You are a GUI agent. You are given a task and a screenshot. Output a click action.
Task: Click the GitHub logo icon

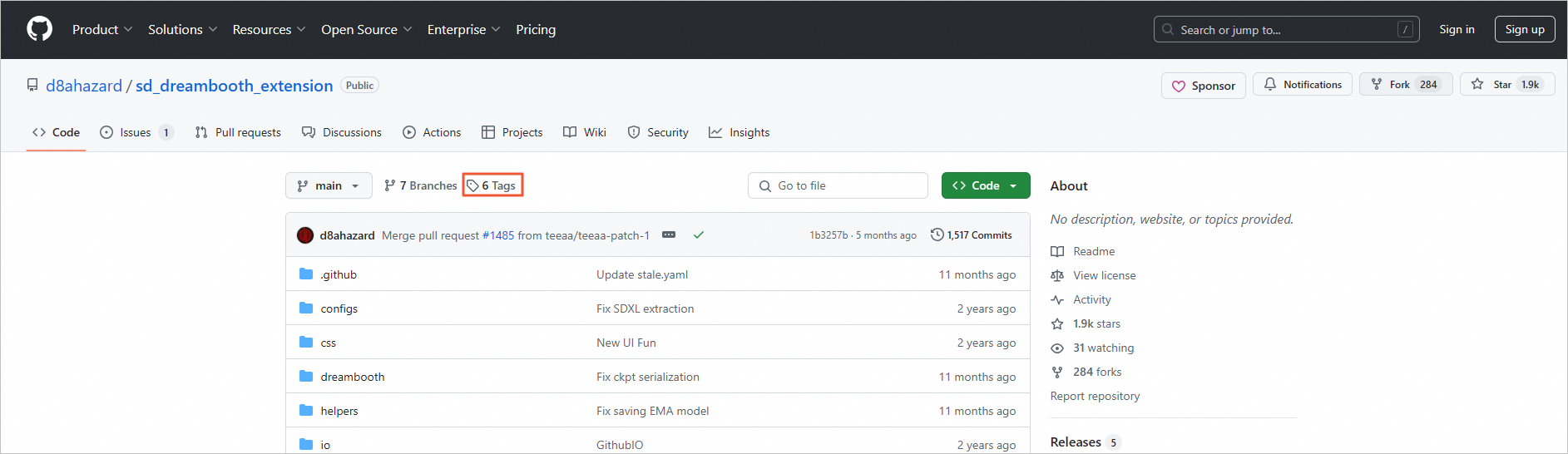tap(39, 29)
